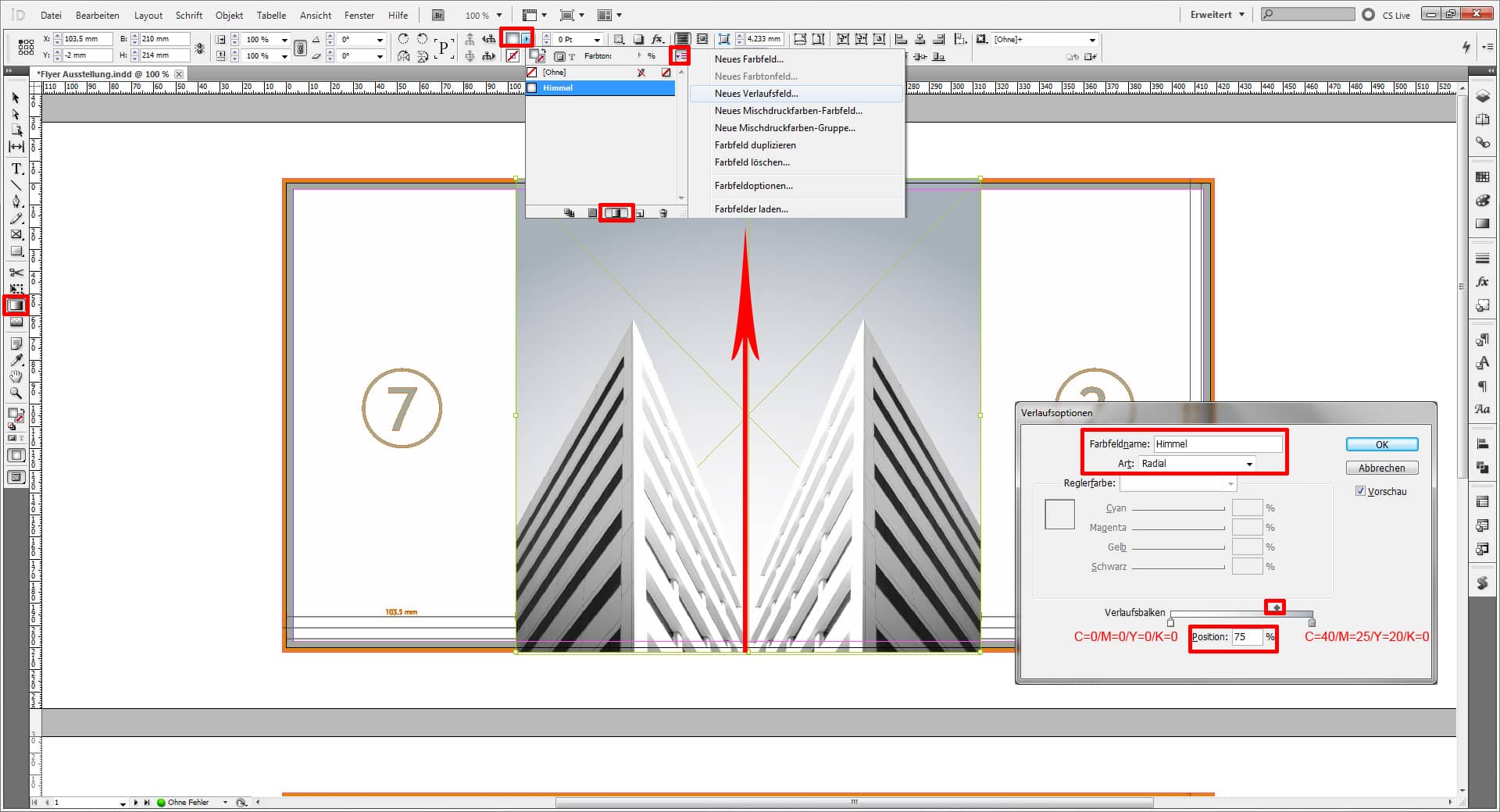The image size is (1500, 812).
Task: Open the Ansicht menu
Action: [x=315, y=15]
